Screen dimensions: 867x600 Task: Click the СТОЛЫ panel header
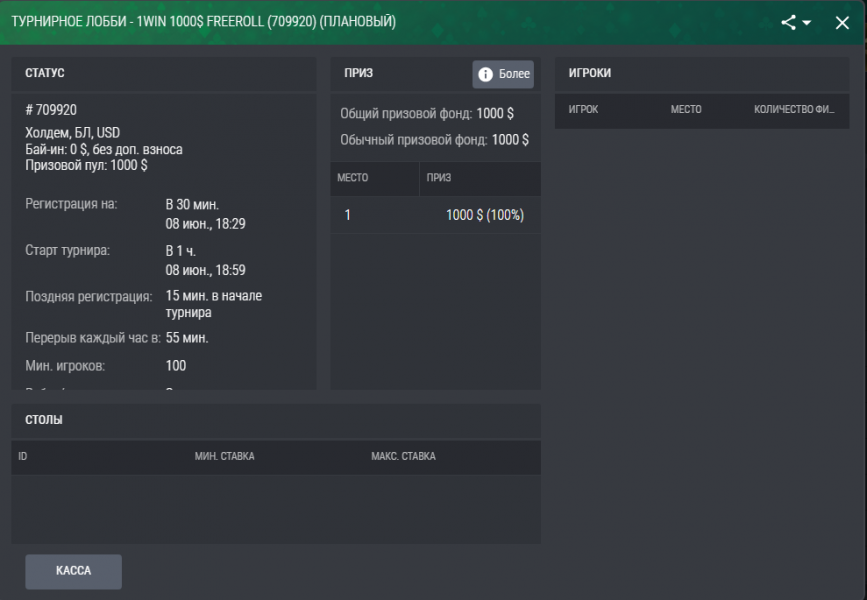coord(41,420)
